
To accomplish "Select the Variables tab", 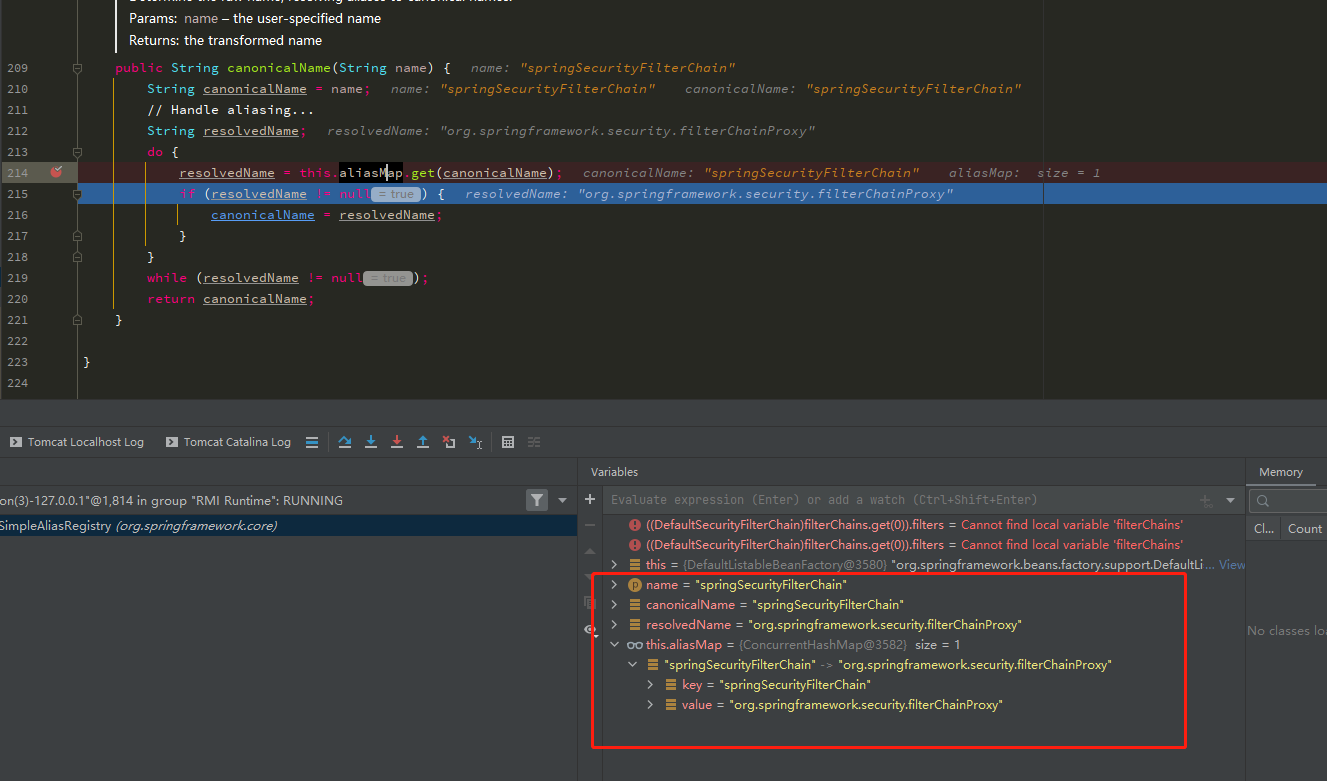I will [x=614, y=472].
